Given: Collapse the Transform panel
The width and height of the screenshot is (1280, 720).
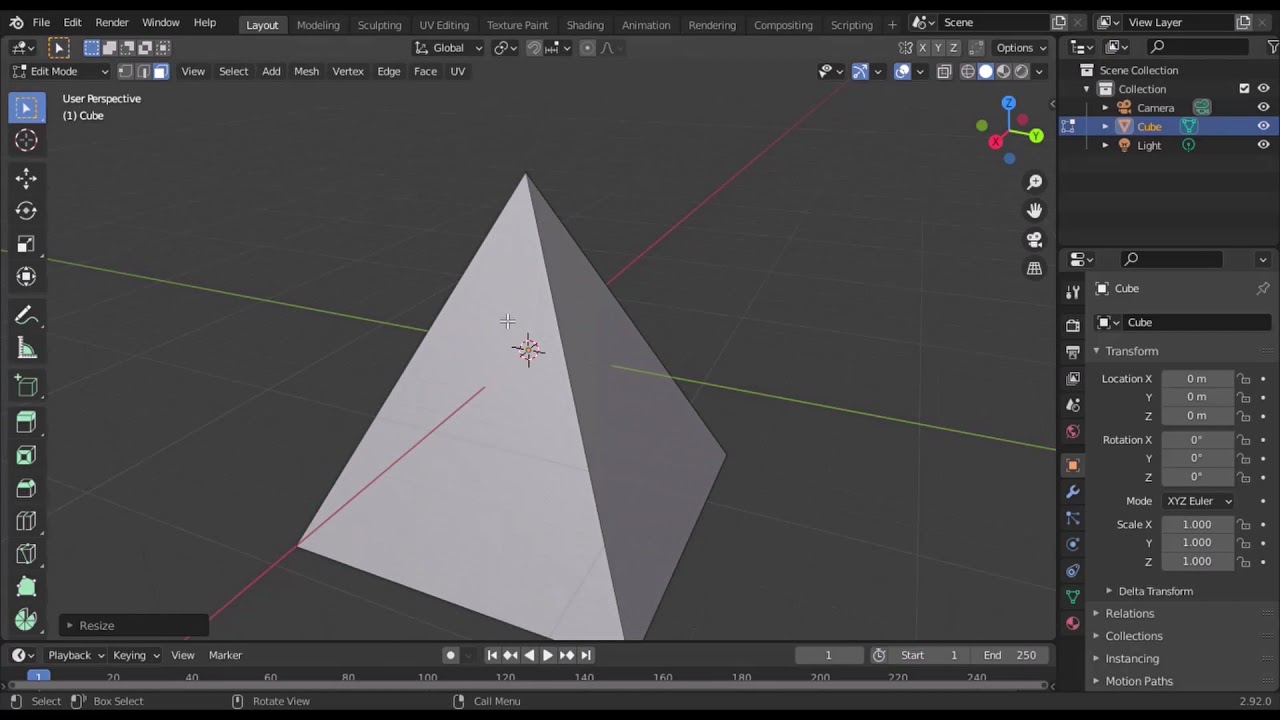Looking at the screenshot, I should click(1131, 351).
